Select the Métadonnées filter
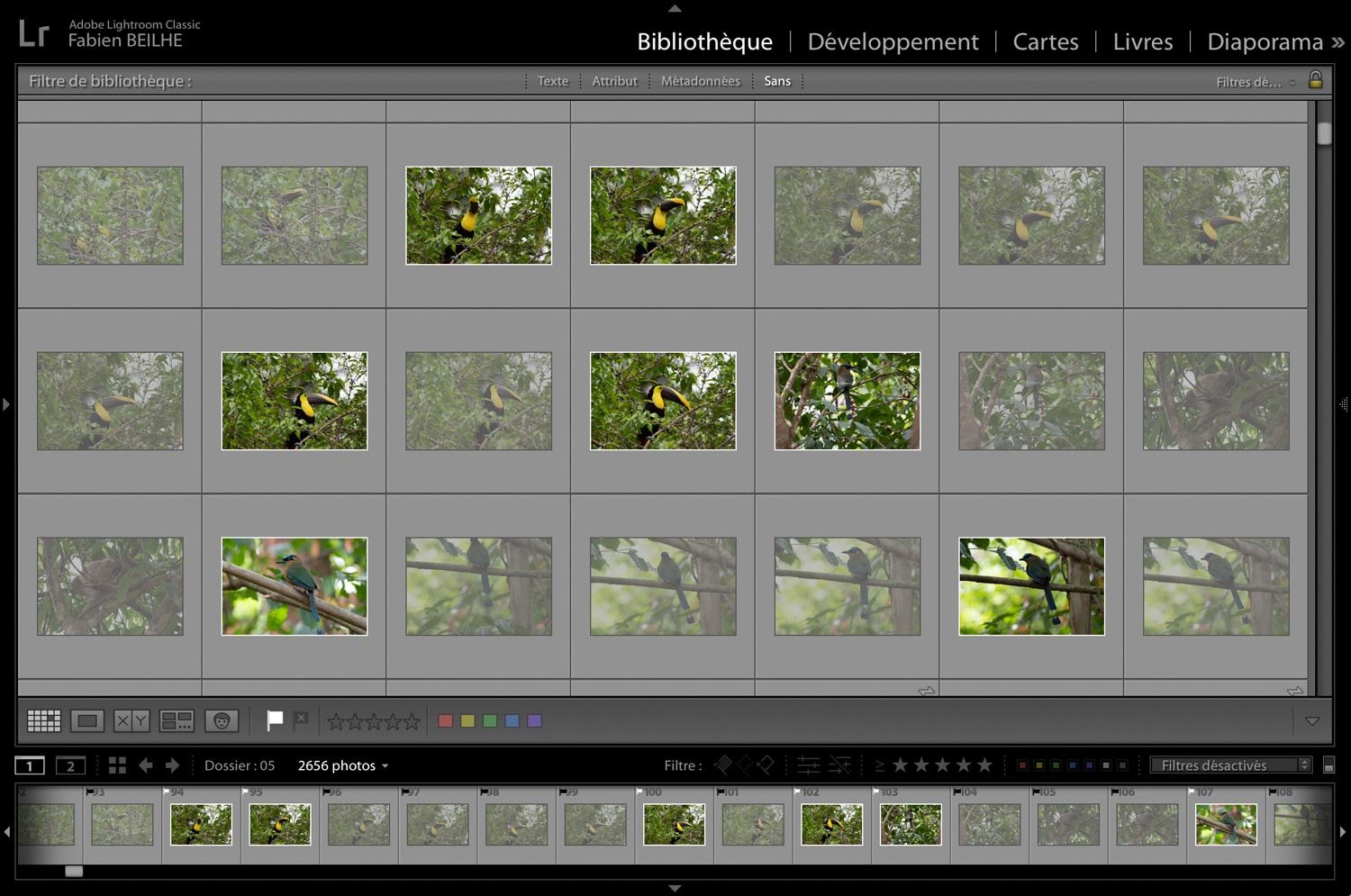This screenshot has height=896, width=1351. click(700, 81)
